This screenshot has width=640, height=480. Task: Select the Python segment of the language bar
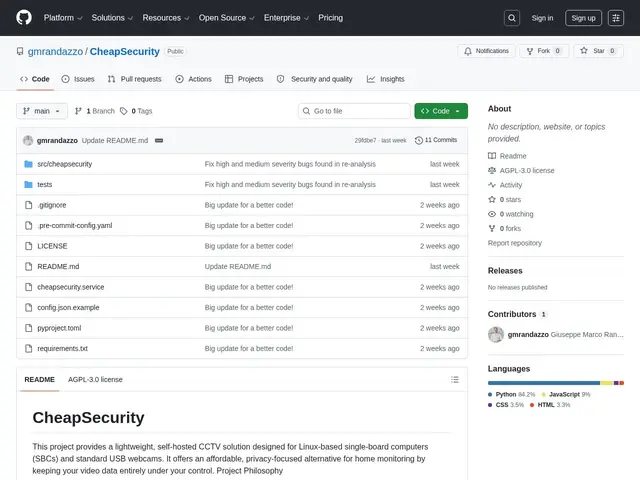(544, 383)
